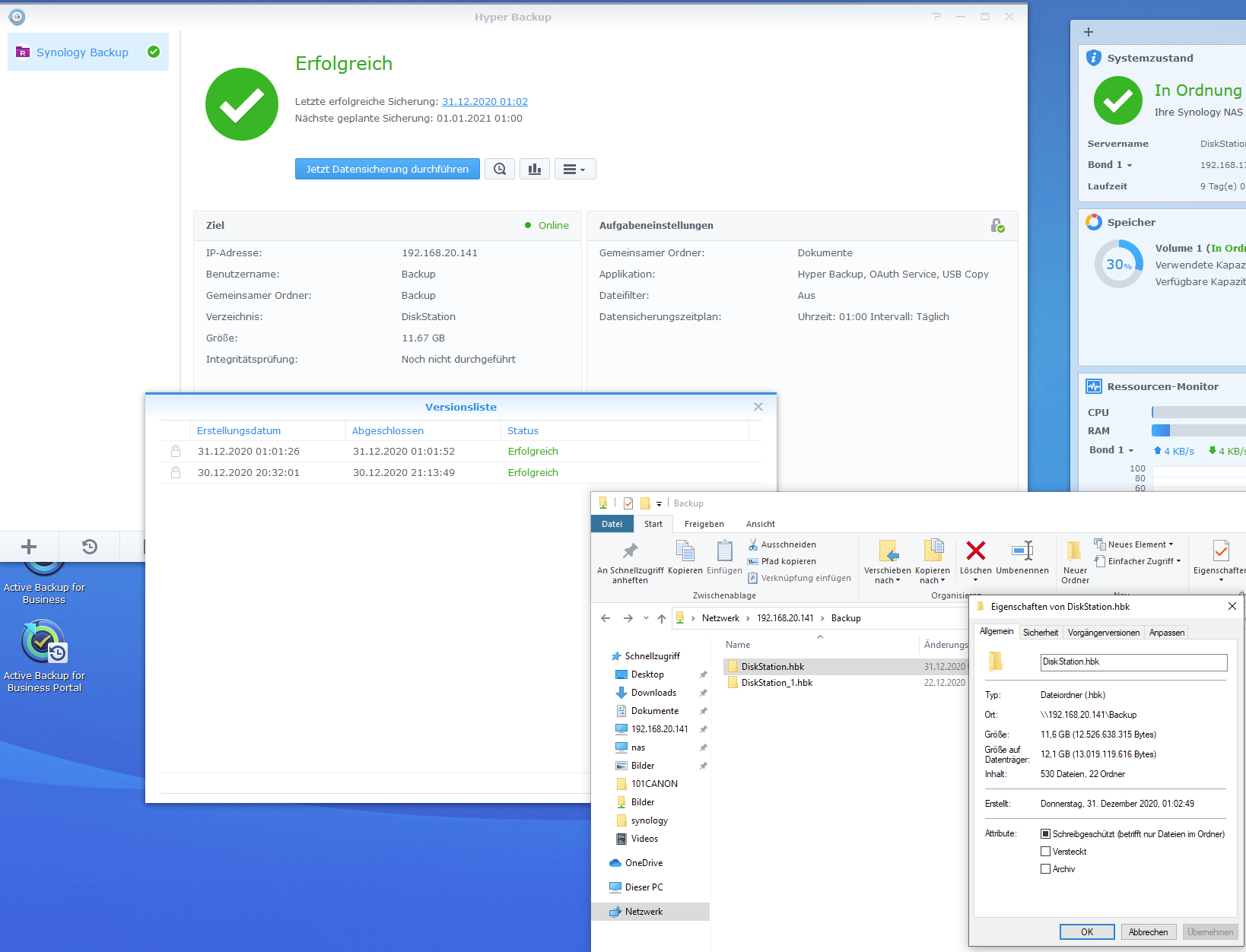Add a widget with the plus icon
This screenshot has width=1246, height=952.
pos(1089,32)
